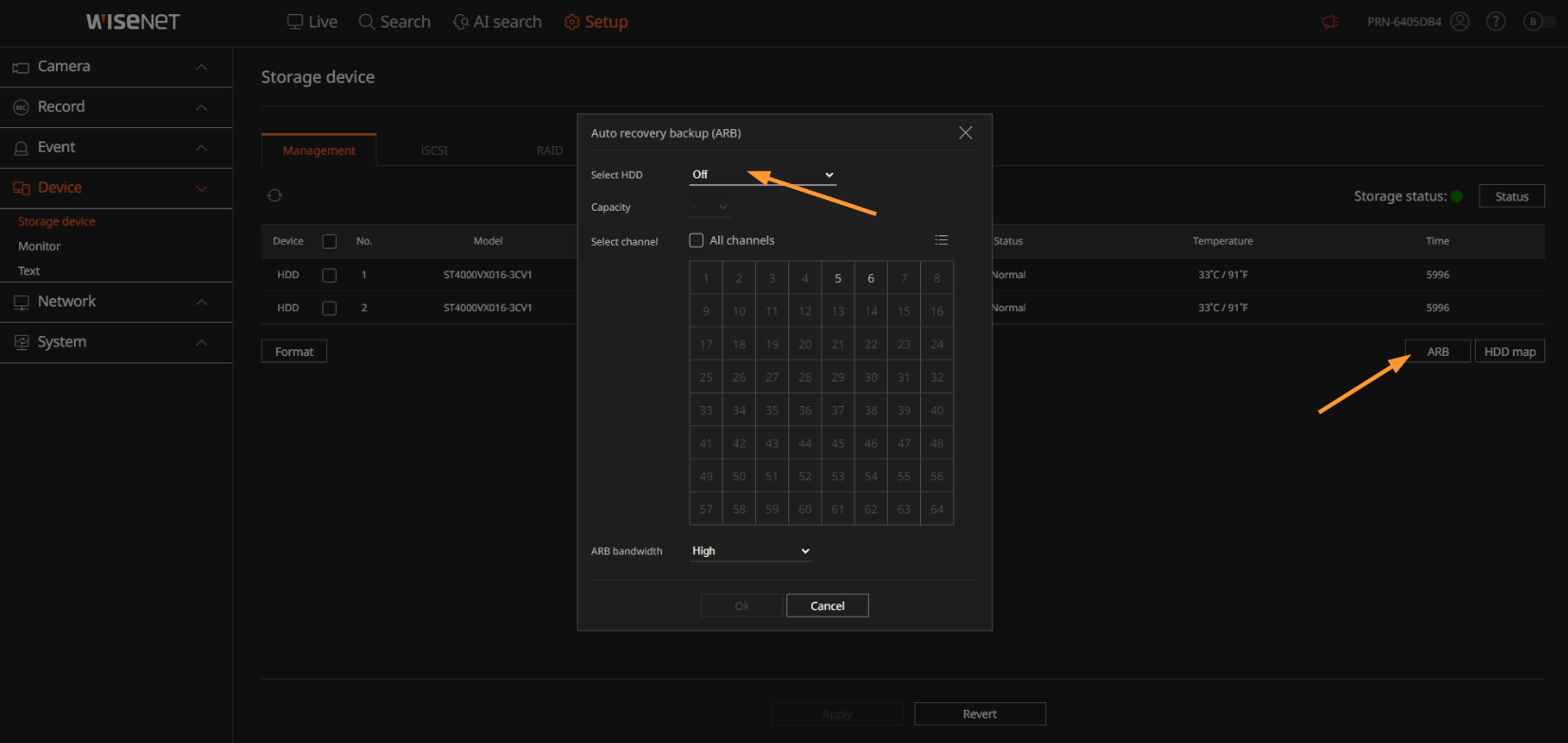This screenshot has width=1568, height=743.
Task: Click the refresh icon above the device table
Action: 274,195
